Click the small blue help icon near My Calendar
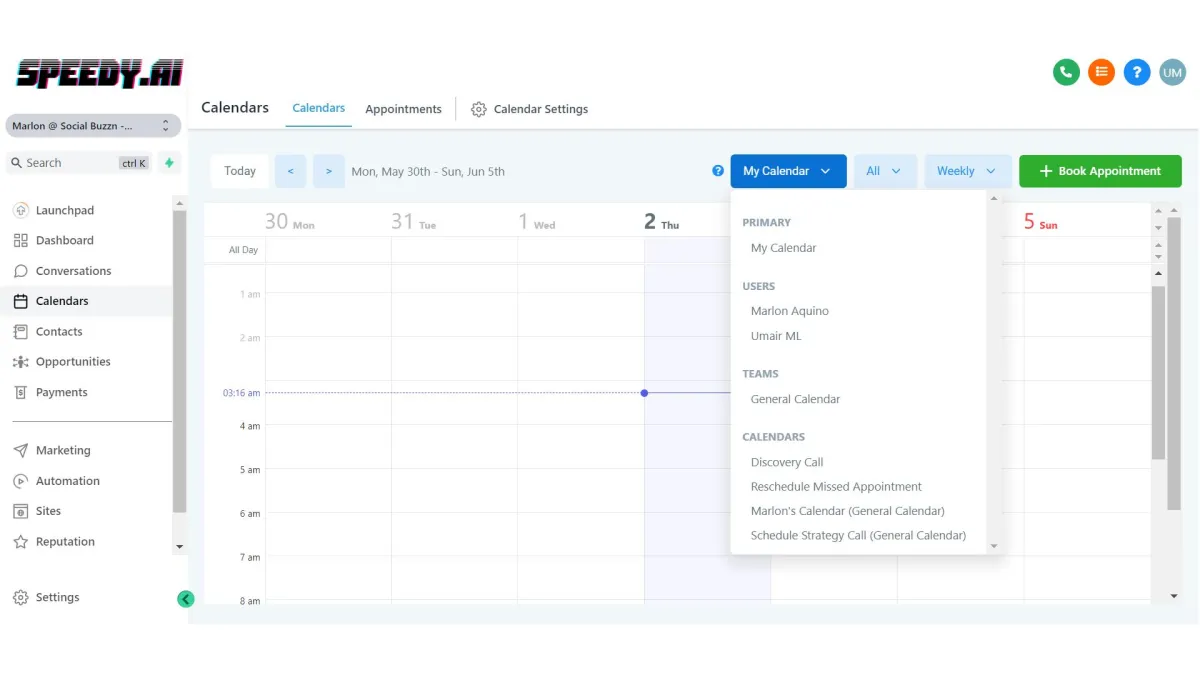 click(718, 171)
